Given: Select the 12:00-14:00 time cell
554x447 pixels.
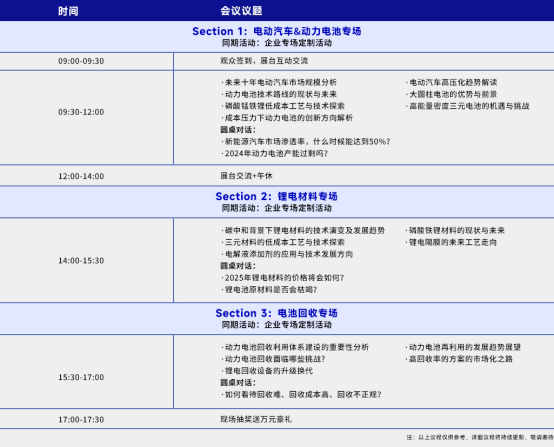Looking at the screenshot, I should (81, 176).
